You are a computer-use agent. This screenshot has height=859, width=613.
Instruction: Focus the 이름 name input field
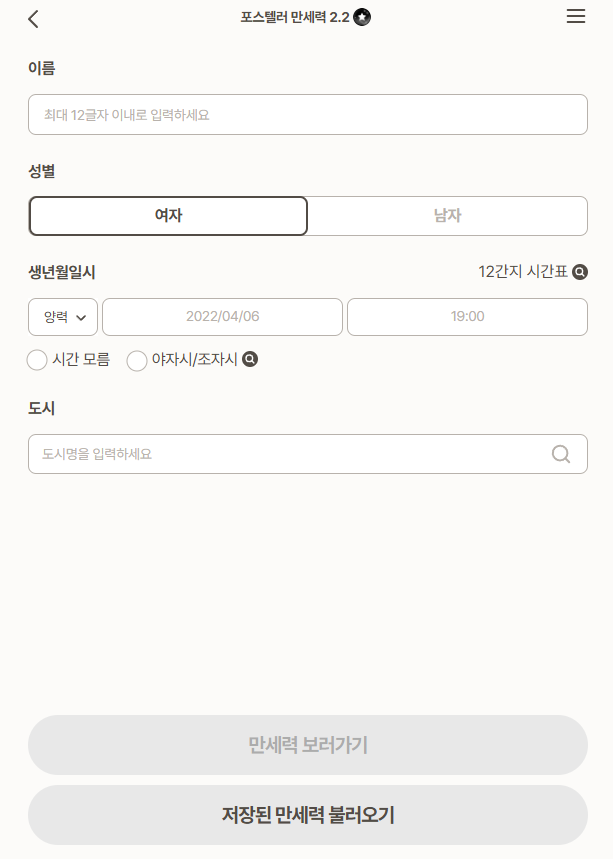pos(308,114)
